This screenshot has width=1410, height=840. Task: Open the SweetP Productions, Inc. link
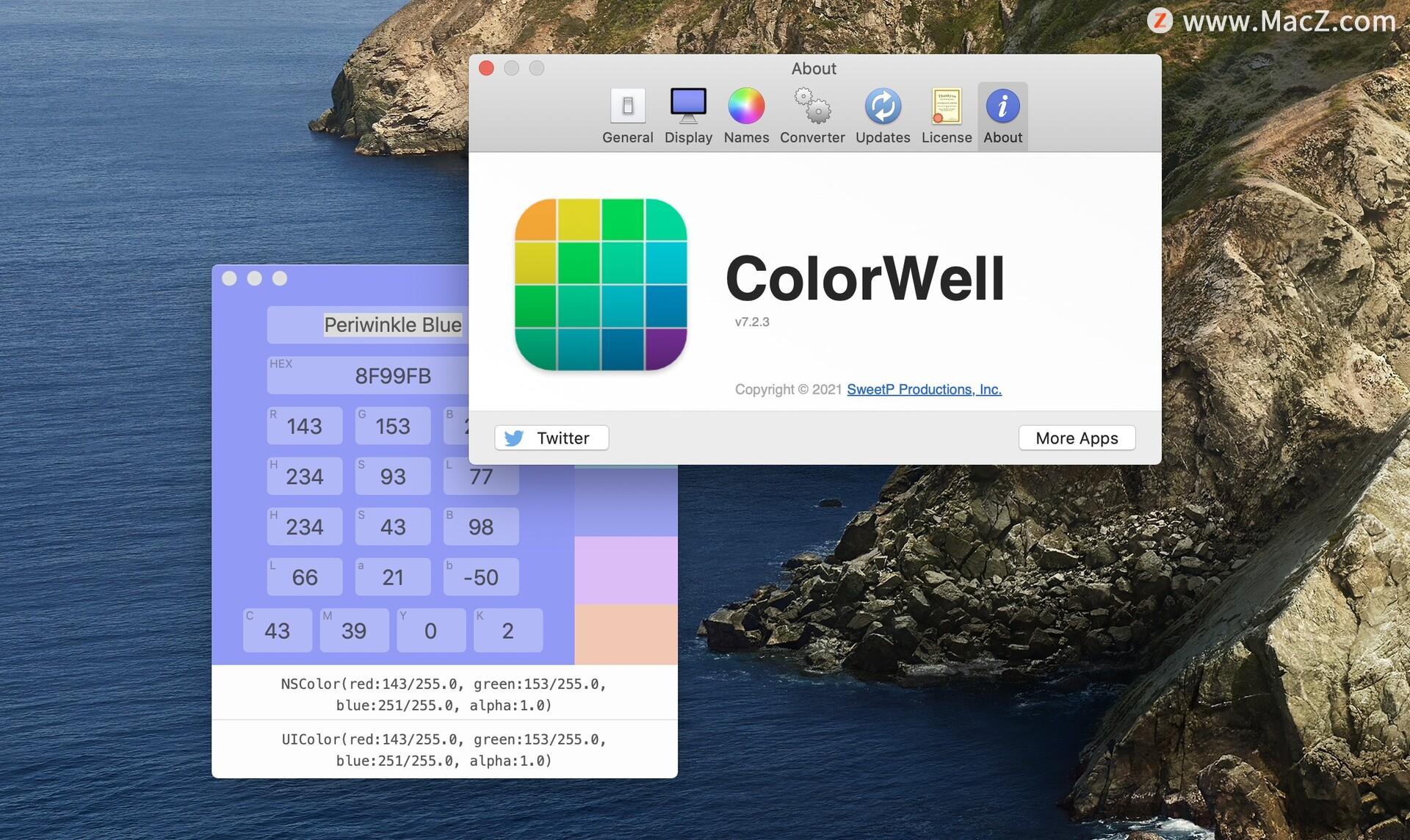pyautogui.click(x=924, y=389)
